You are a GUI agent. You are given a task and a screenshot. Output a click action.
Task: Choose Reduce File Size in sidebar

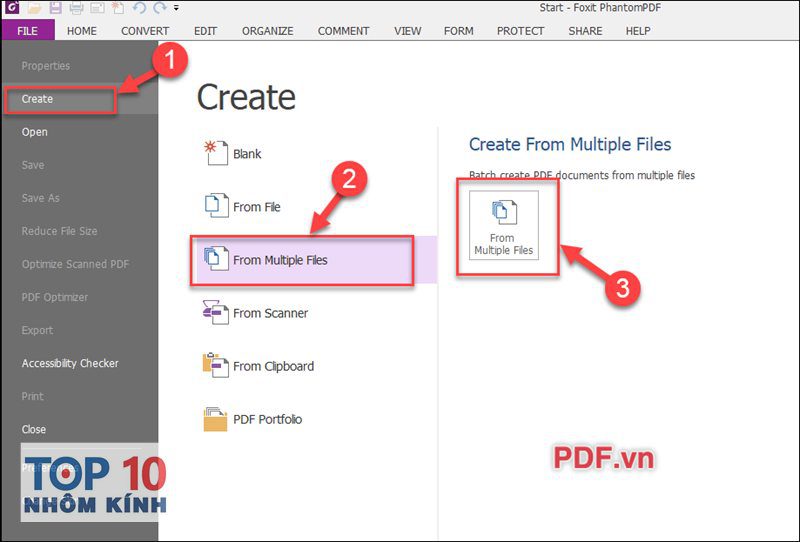tap(80, 231)
